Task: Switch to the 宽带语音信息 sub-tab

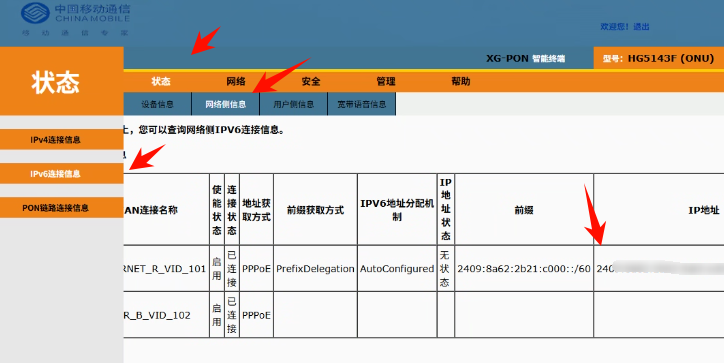Action: click(362, 104)
